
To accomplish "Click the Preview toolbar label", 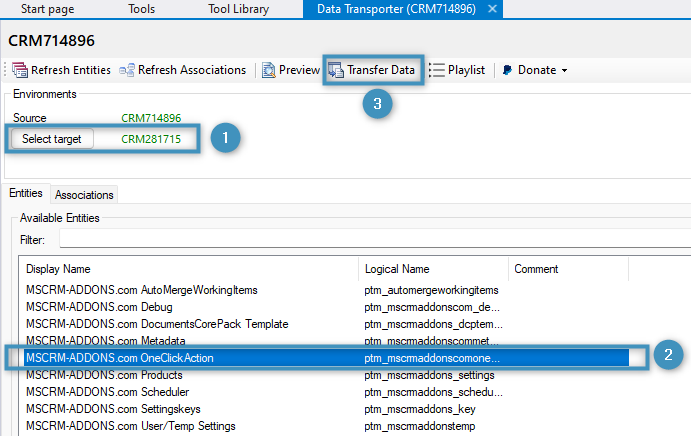I will pyautogui.click(x=299, y=70).
